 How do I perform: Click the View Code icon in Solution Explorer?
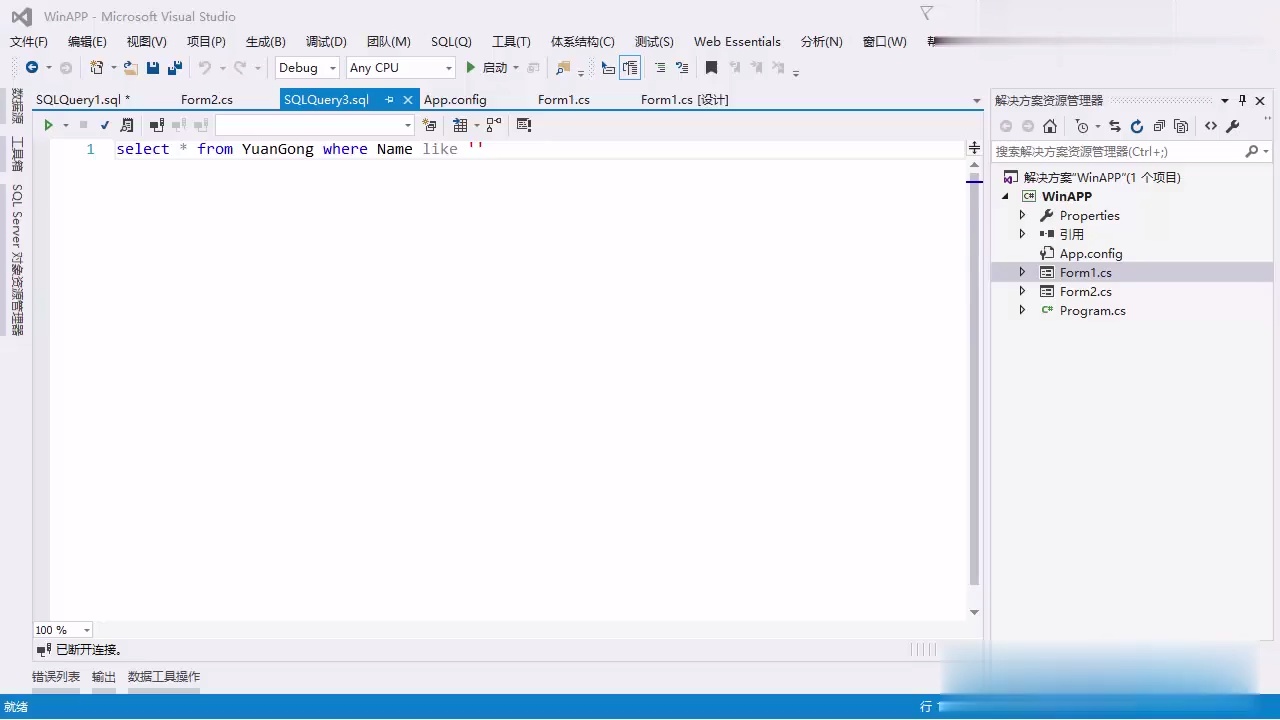[1210, 127]
